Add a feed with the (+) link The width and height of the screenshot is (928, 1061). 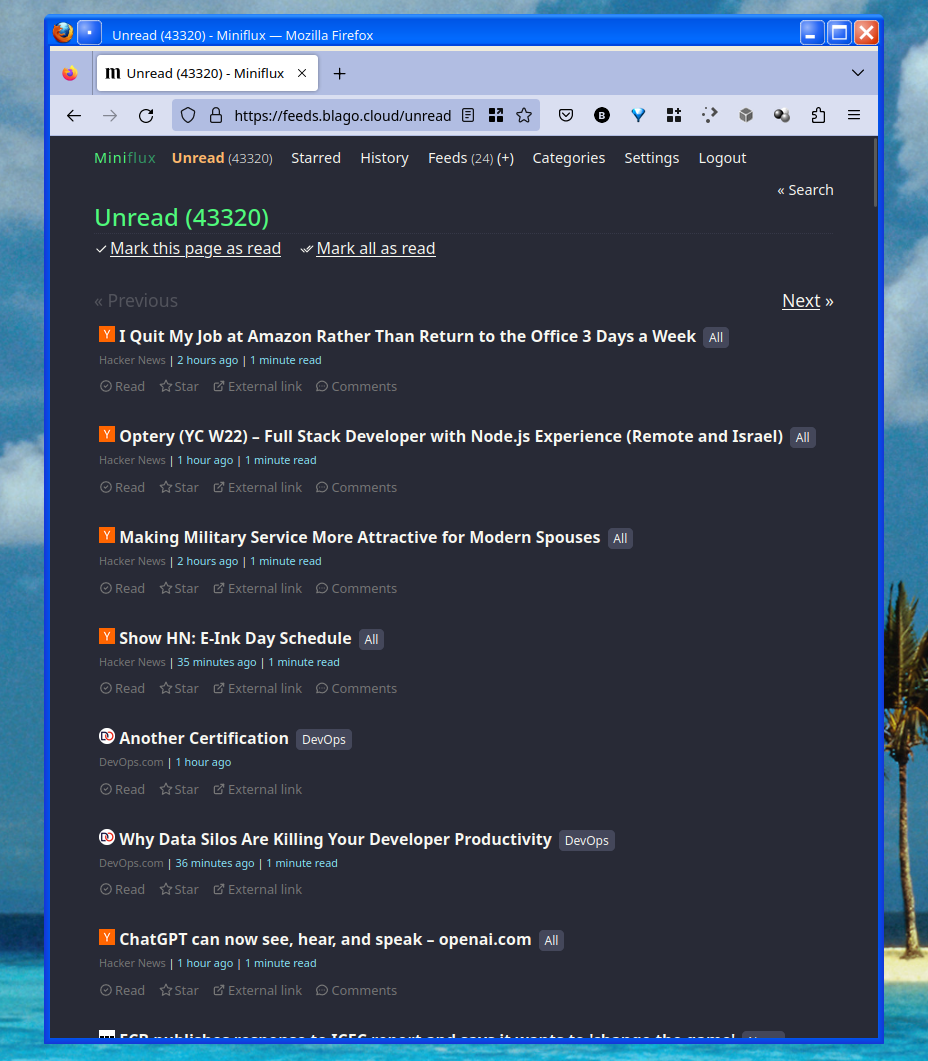[505, 158]
